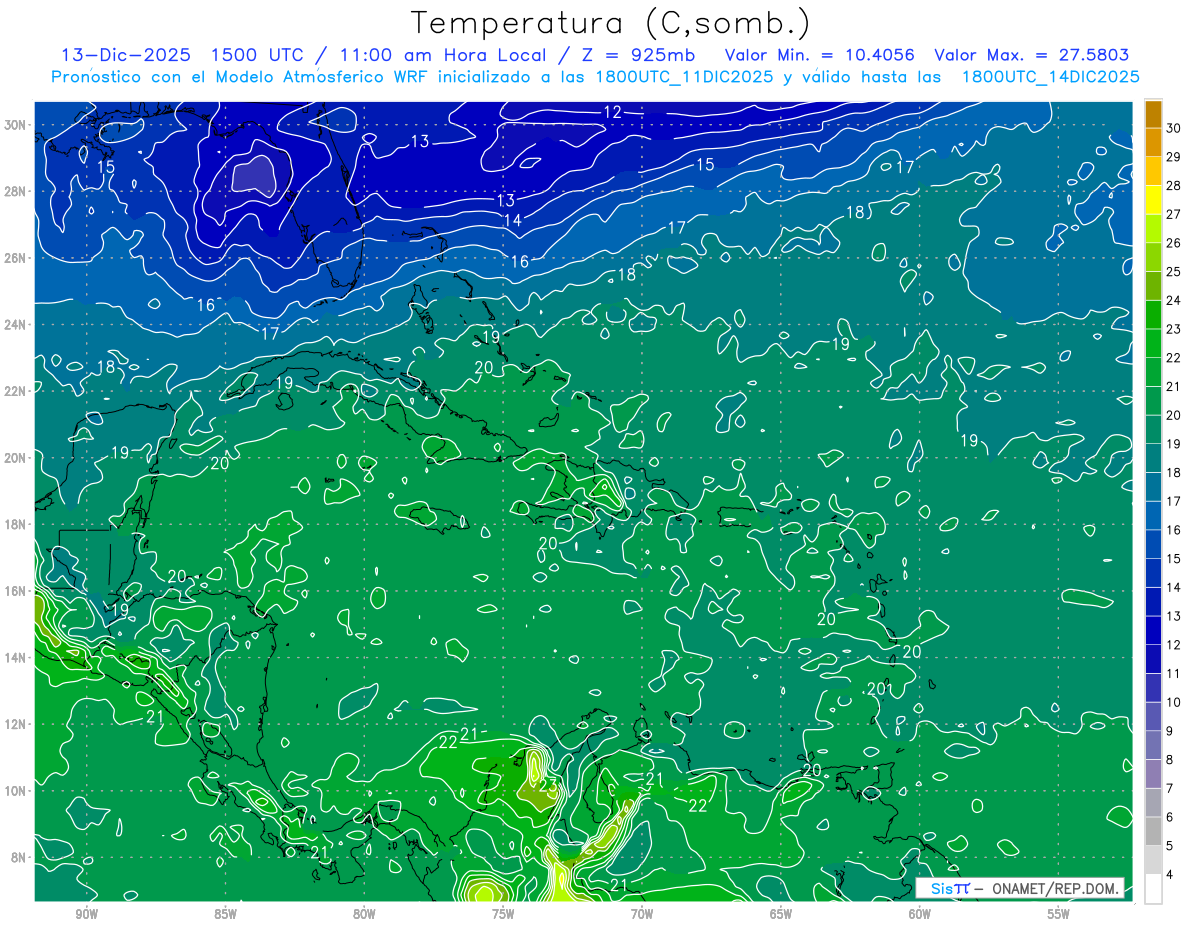Viewport: 1200px width, 927px height.
Task: Click longitude axis label 85W
Action: (x=225, y=914)
